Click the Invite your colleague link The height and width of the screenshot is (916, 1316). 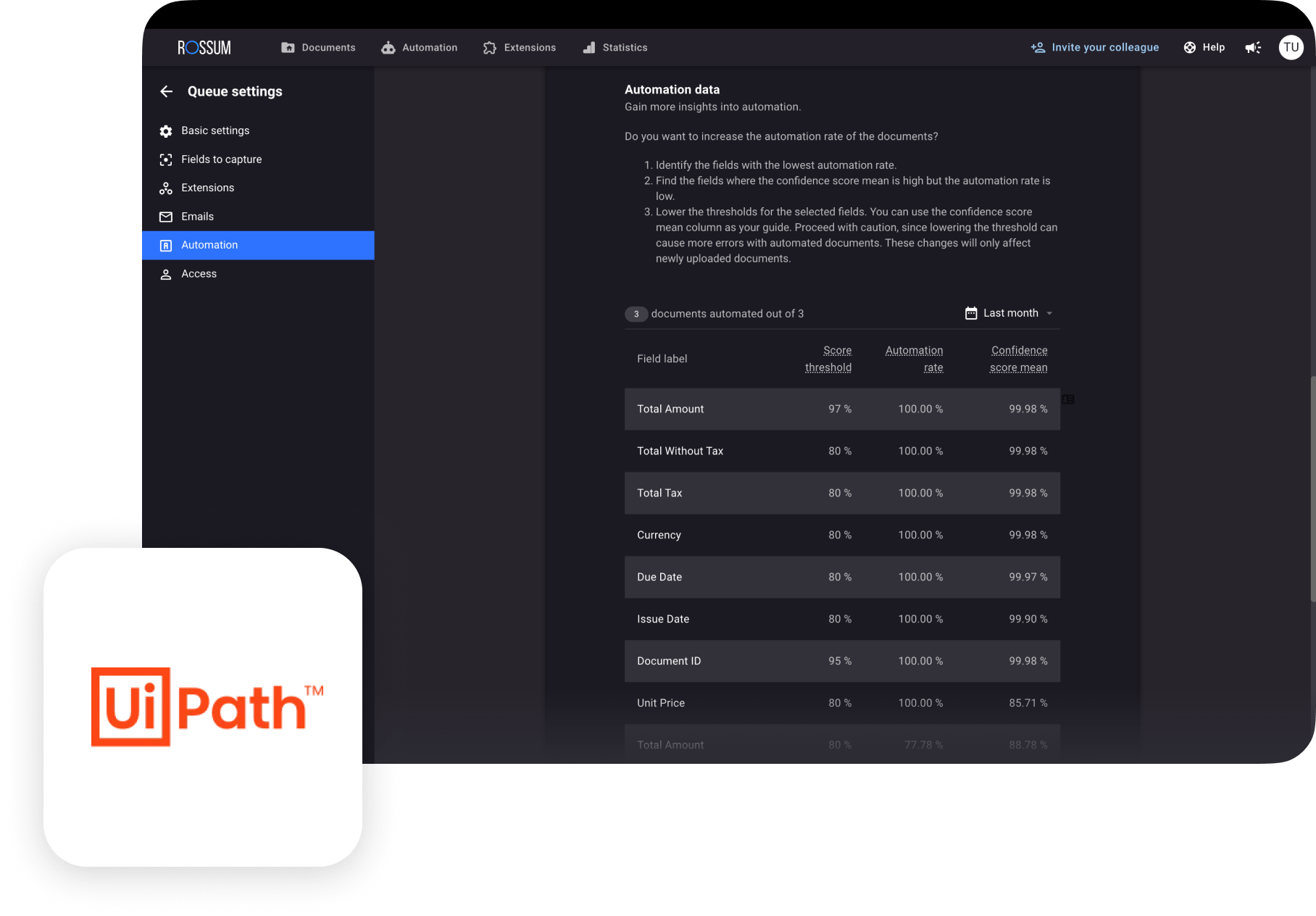tap(1095, 48)
